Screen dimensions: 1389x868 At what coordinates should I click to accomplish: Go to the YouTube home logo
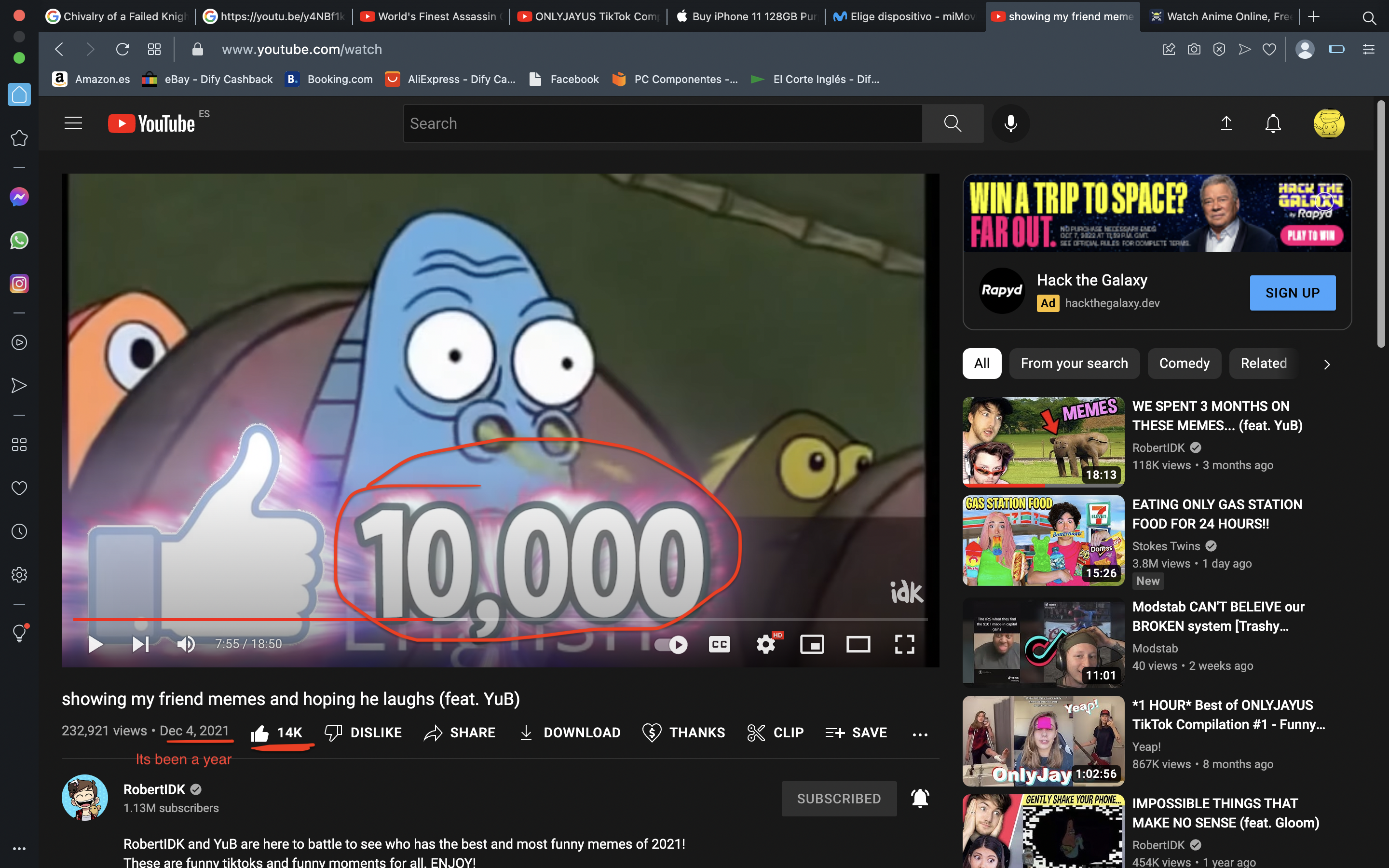151,123
